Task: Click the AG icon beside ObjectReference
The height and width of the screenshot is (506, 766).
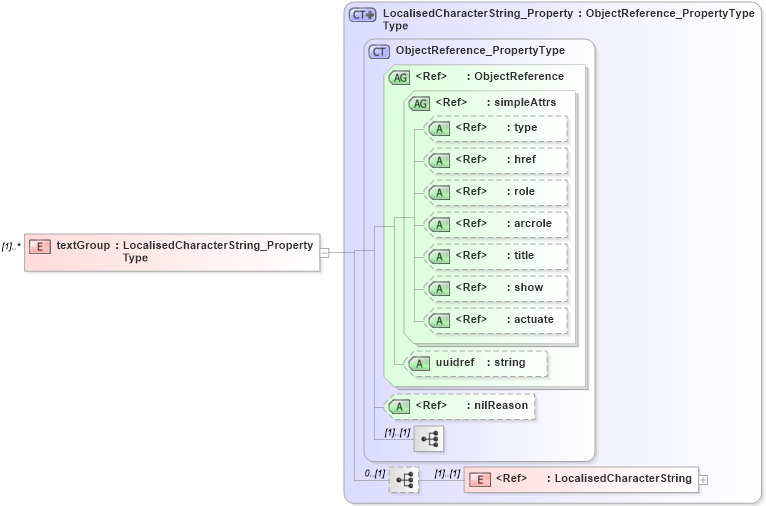Action: tap(400, 78)
